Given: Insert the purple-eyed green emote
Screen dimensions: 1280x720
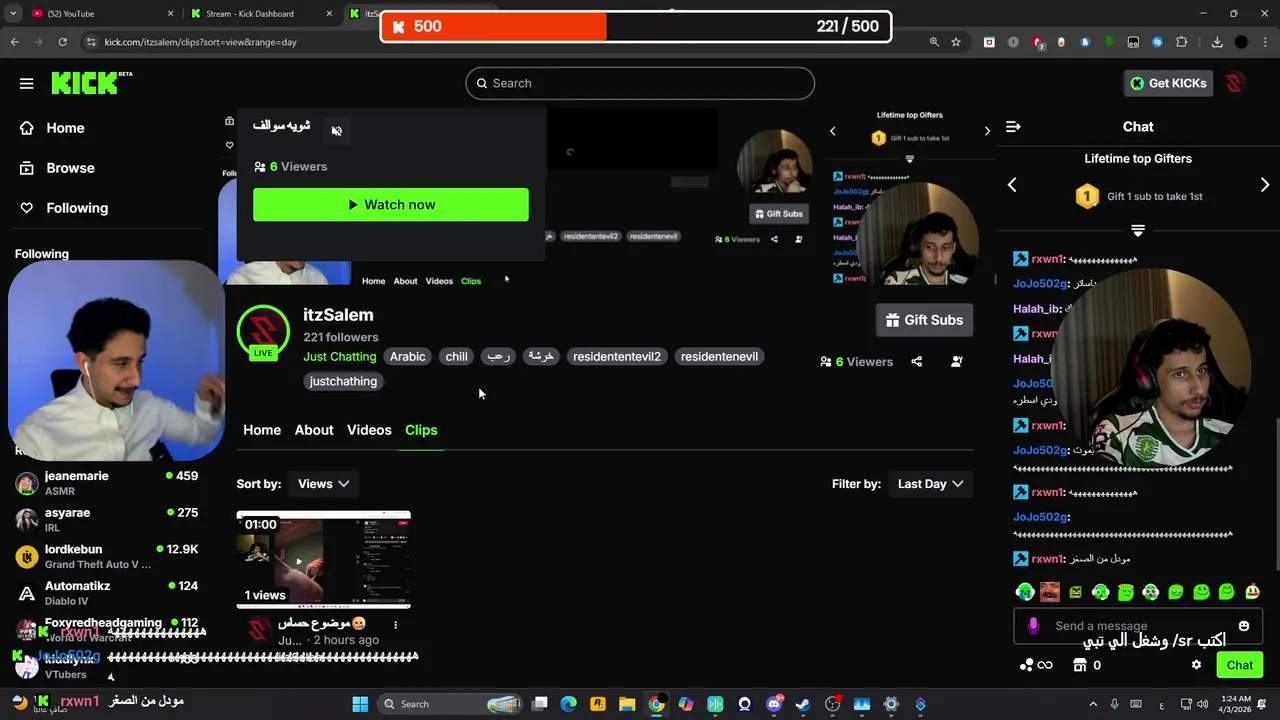Looking at the screenshot, I should coord(1151,592).
